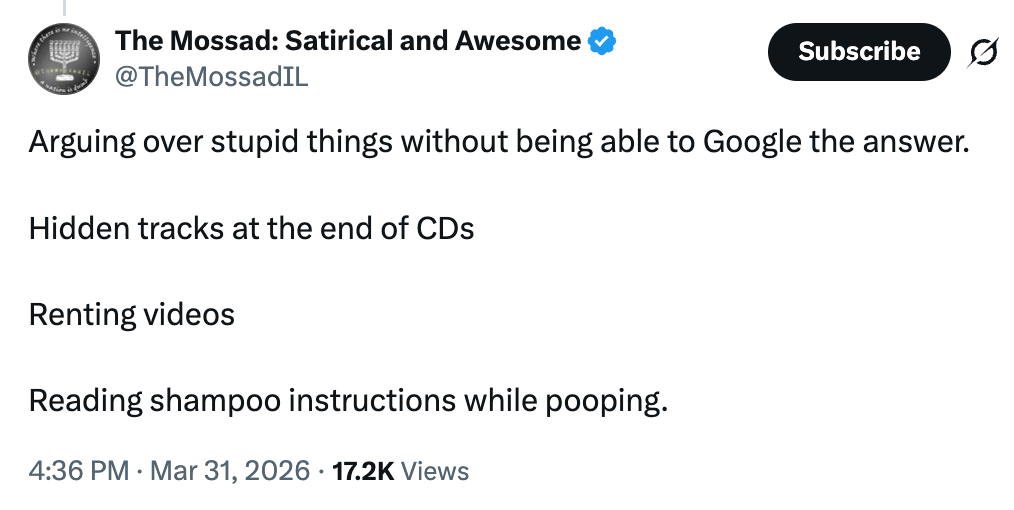Visit the @TheMossadIL handle link
The image size is (1014, 510).
[212, 77]
